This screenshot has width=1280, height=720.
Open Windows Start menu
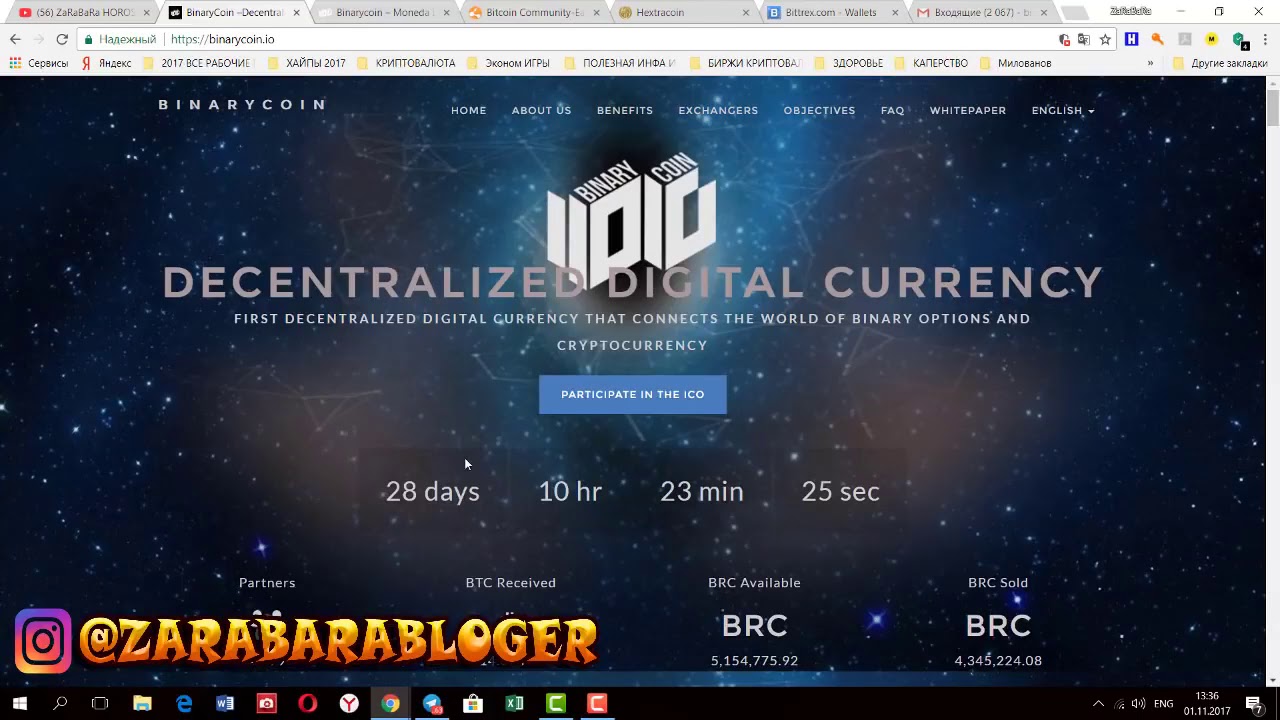coord(19,703)
